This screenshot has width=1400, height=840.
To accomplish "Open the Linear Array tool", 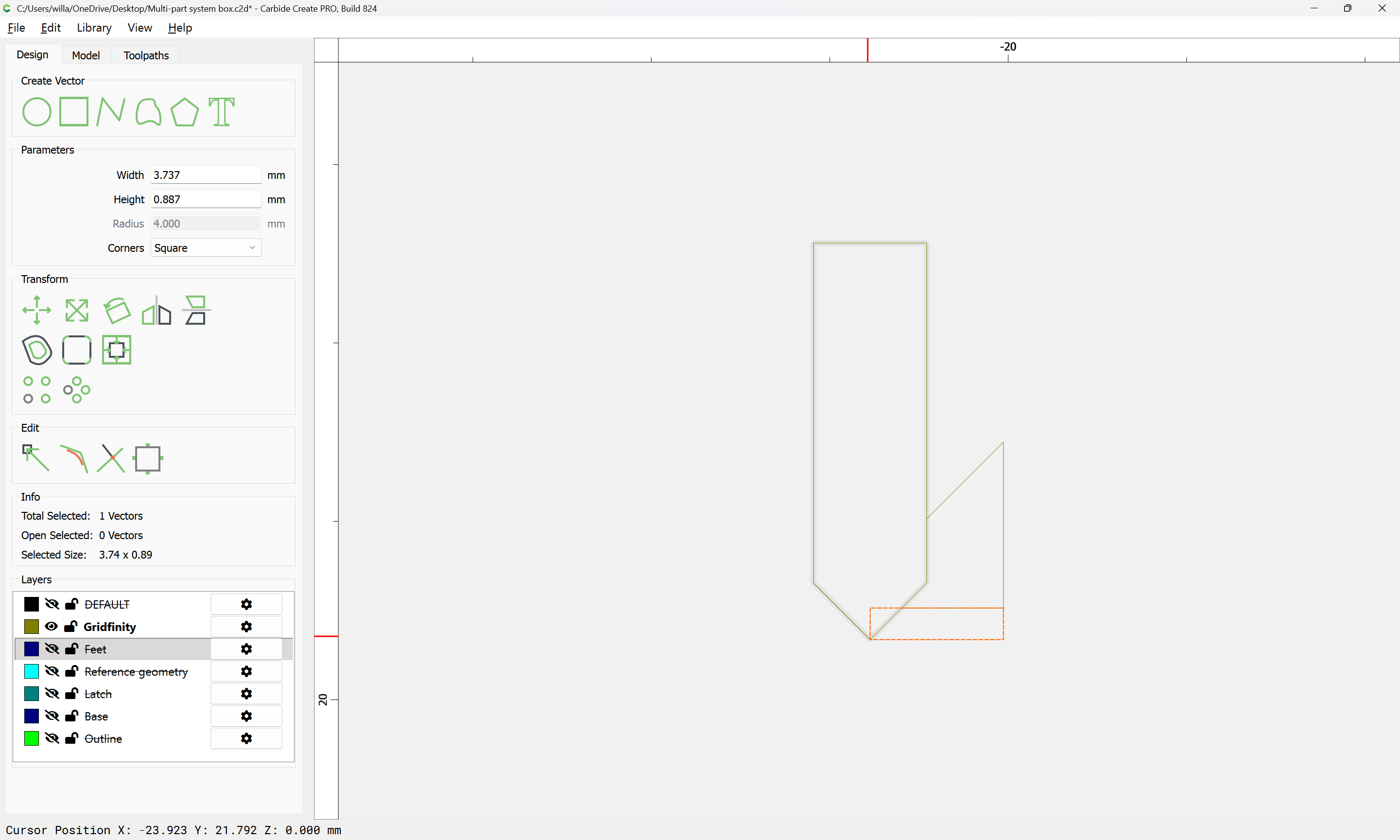I will tap(37, 389).
